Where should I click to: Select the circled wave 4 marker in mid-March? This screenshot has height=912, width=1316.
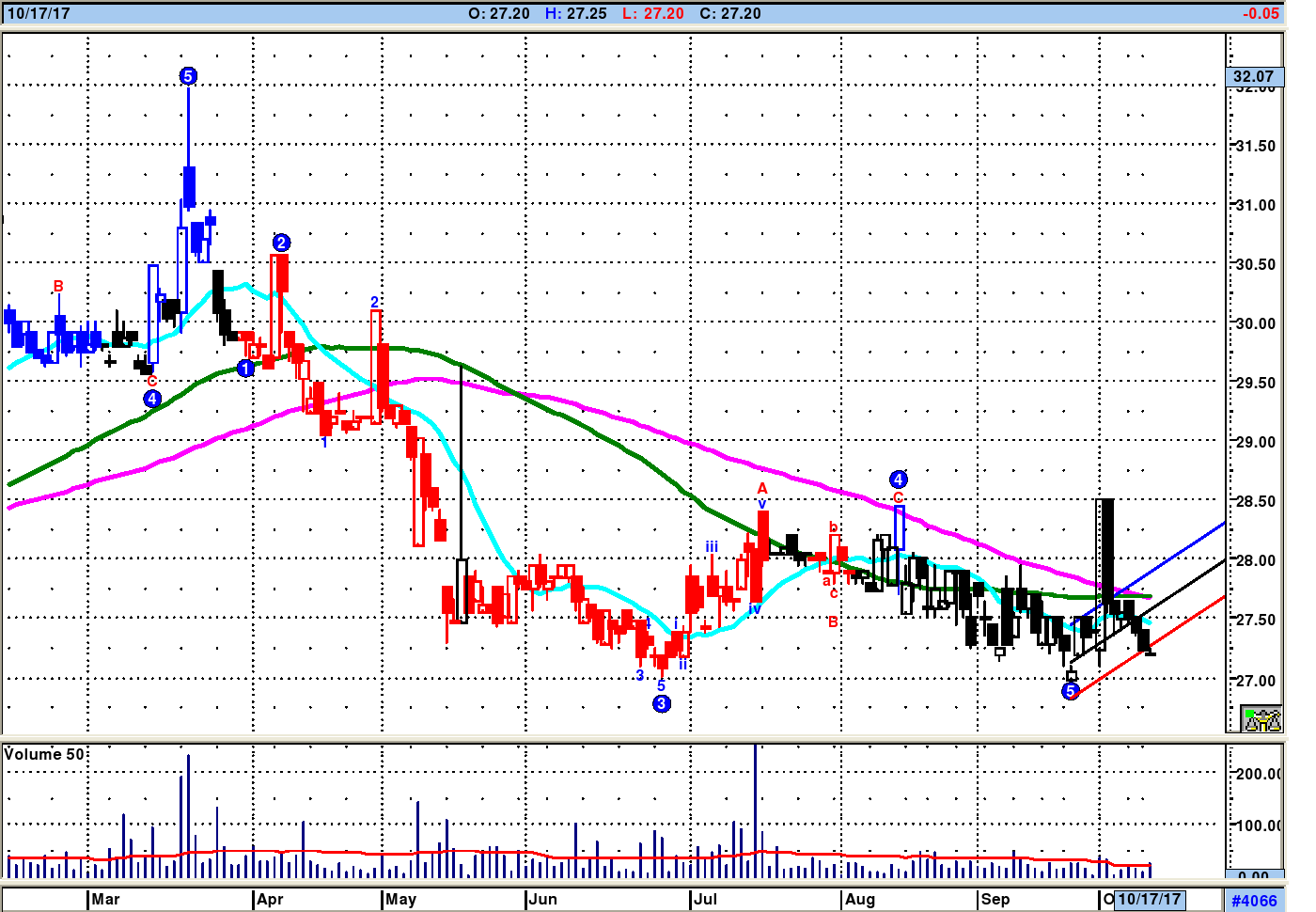(152, 399)
